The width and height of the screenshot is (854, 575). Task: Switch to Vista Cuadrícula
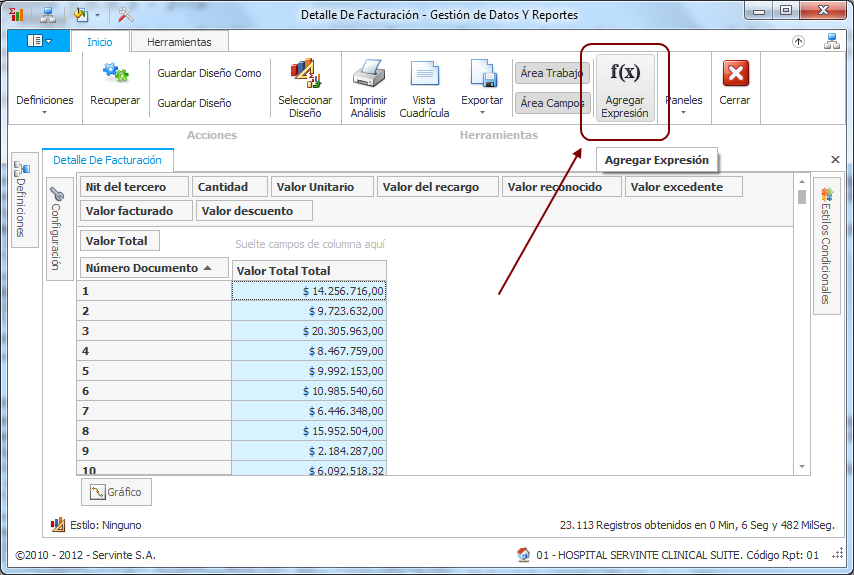pyautogui.click(x=424, y=75)
